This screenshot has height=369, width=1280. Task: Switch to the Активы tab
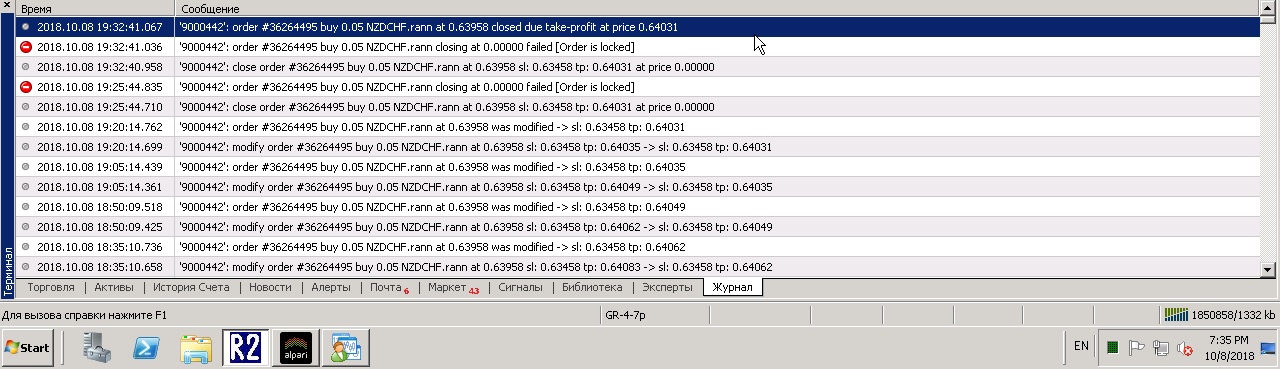tap(113, 287)
